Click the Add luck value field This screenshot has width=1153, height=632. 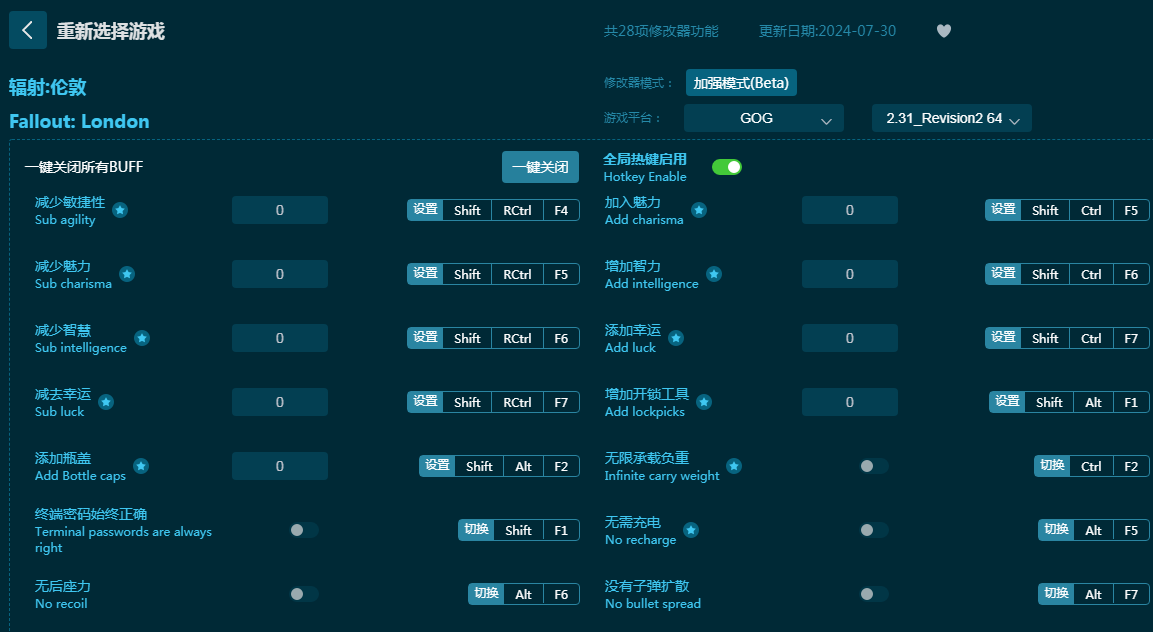pos(850,338)
